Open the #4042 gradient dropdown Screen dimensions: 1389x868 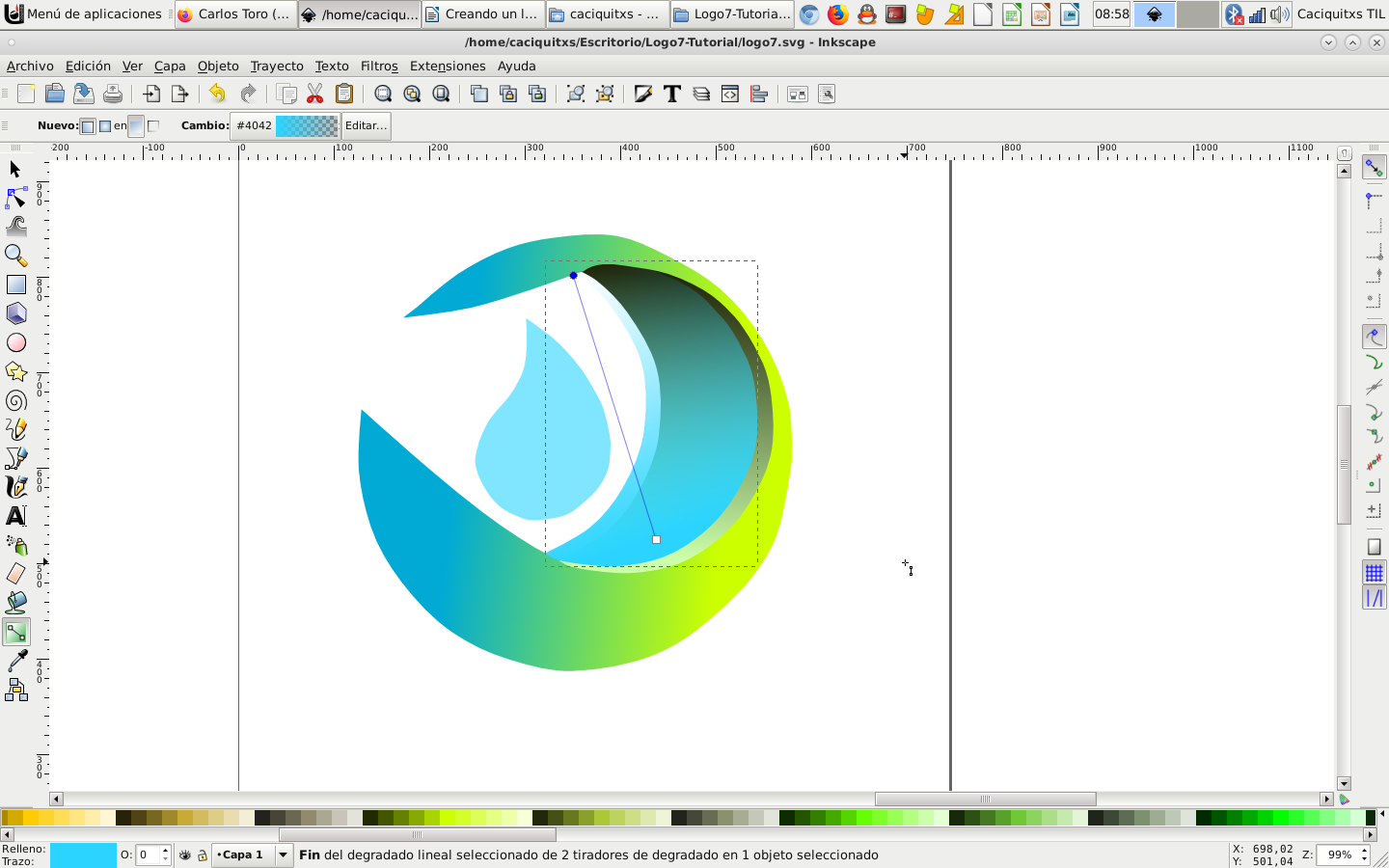click(286, 125)
